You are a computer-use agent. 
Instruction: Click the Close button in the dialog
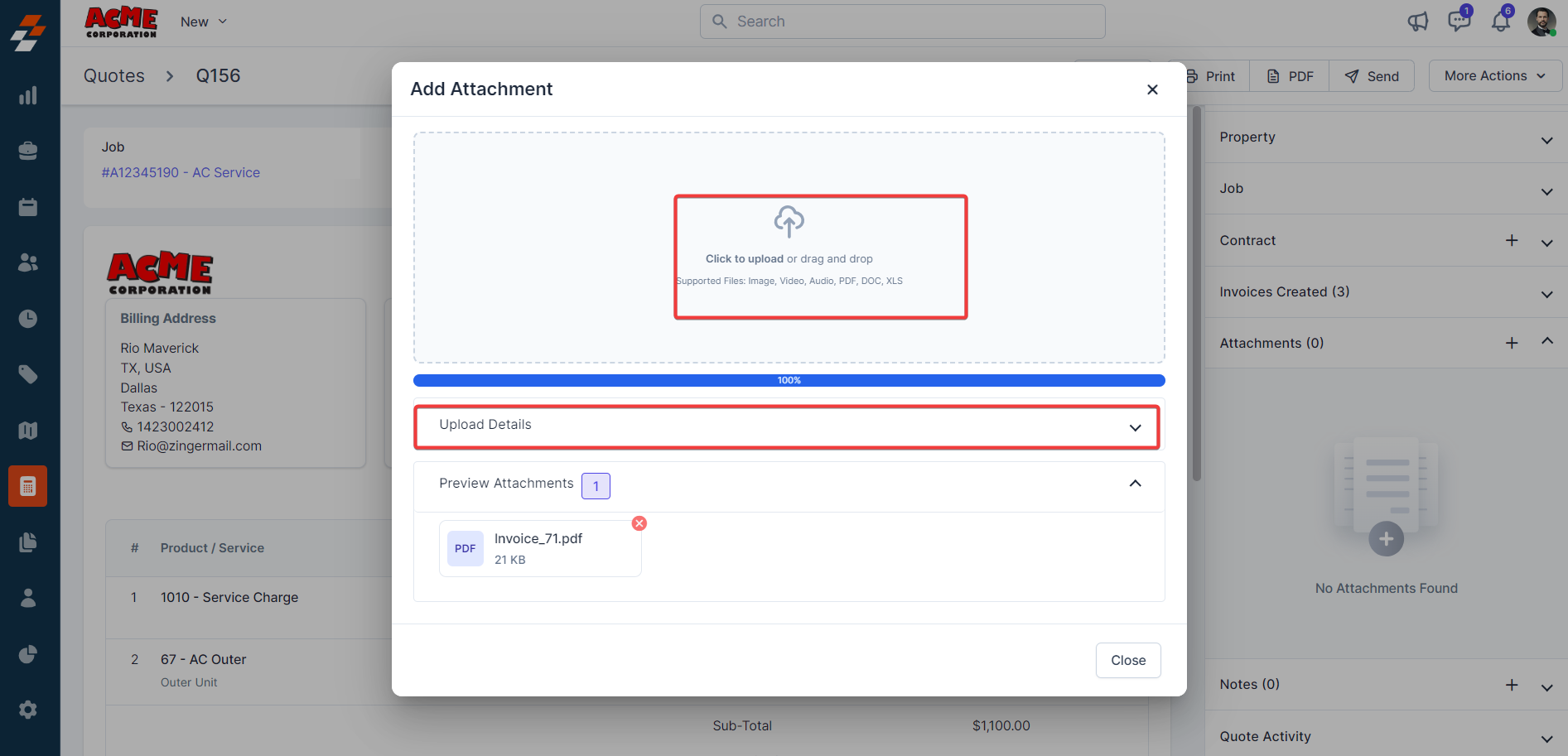click(x=1128, y=660)
